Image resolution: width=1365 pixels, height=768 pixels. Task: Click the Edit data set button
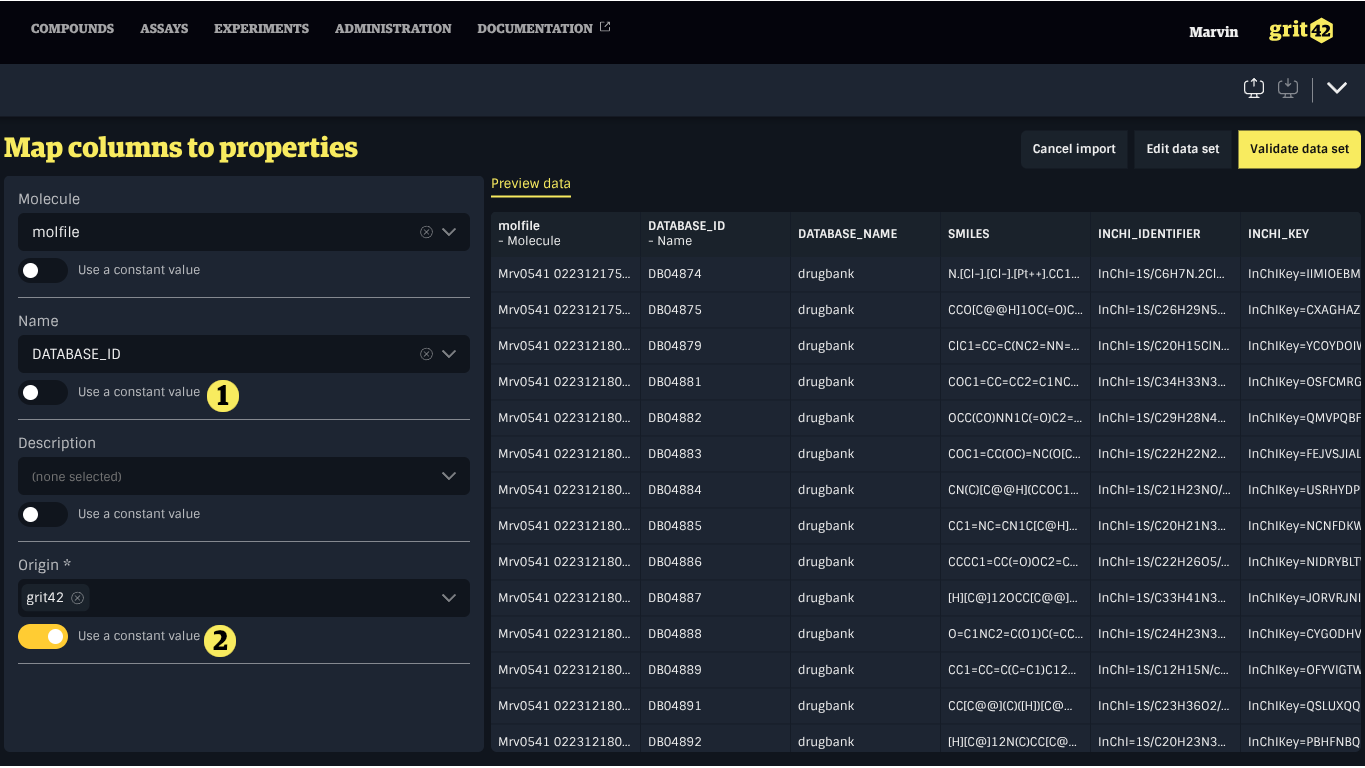pyautogui.click(x=1183, y=149)
